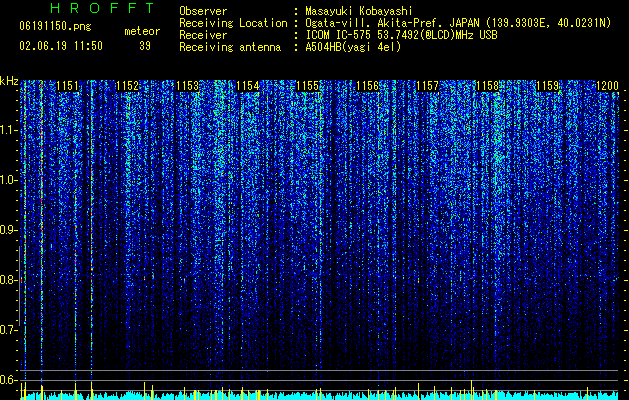Click the 1152 time marker

[x=128, y=86]
